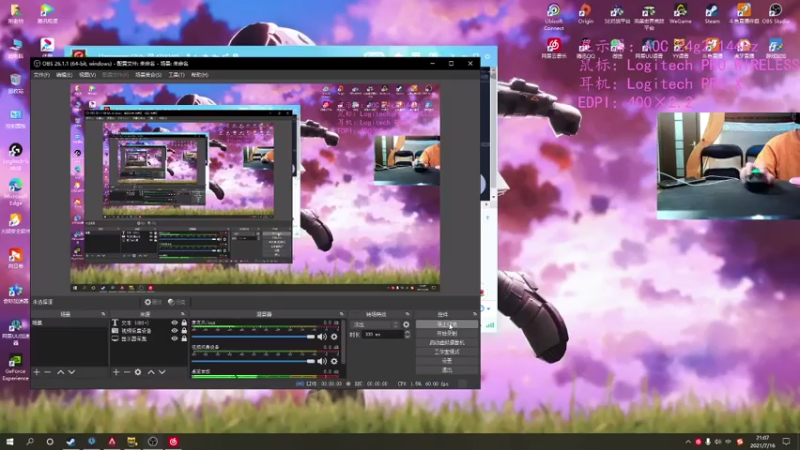800x450 pixels.
Task: Open source properties gear in the Sources panel
Action: coord(138,372)
